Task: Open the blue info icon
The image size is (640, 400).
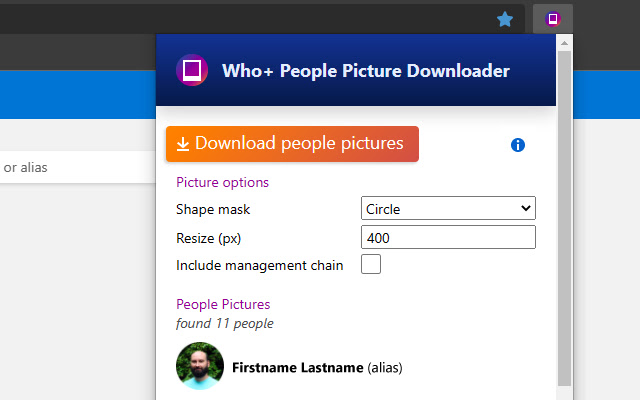Action: click(x=518, y=145)
